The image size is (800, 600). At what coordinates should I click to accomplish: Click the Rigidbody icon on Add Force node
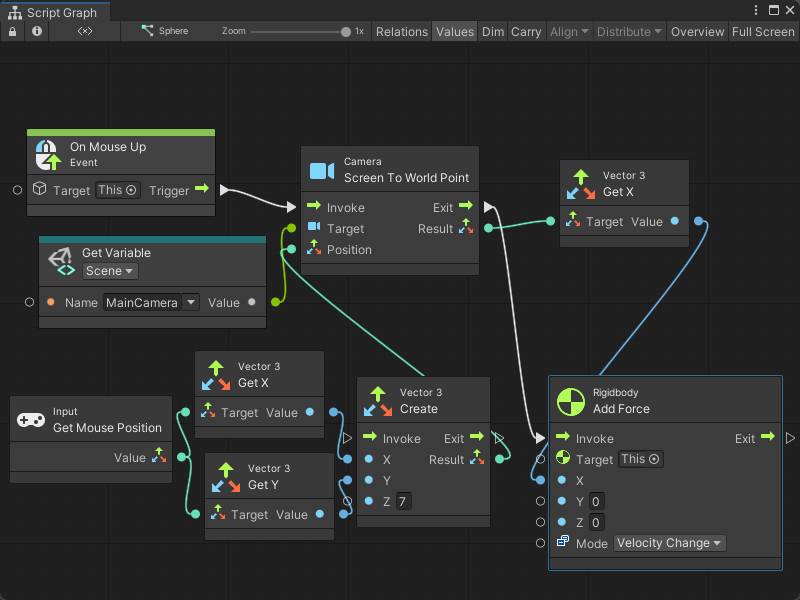pyautogui.click(x=570, y=402)
